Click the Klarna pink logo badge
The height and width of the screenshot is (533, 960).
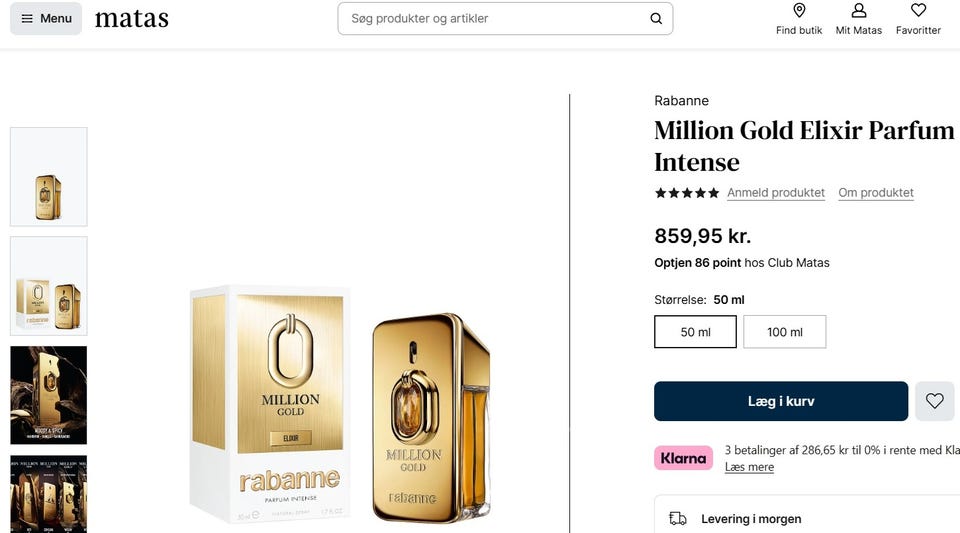(x=683, y=458)
